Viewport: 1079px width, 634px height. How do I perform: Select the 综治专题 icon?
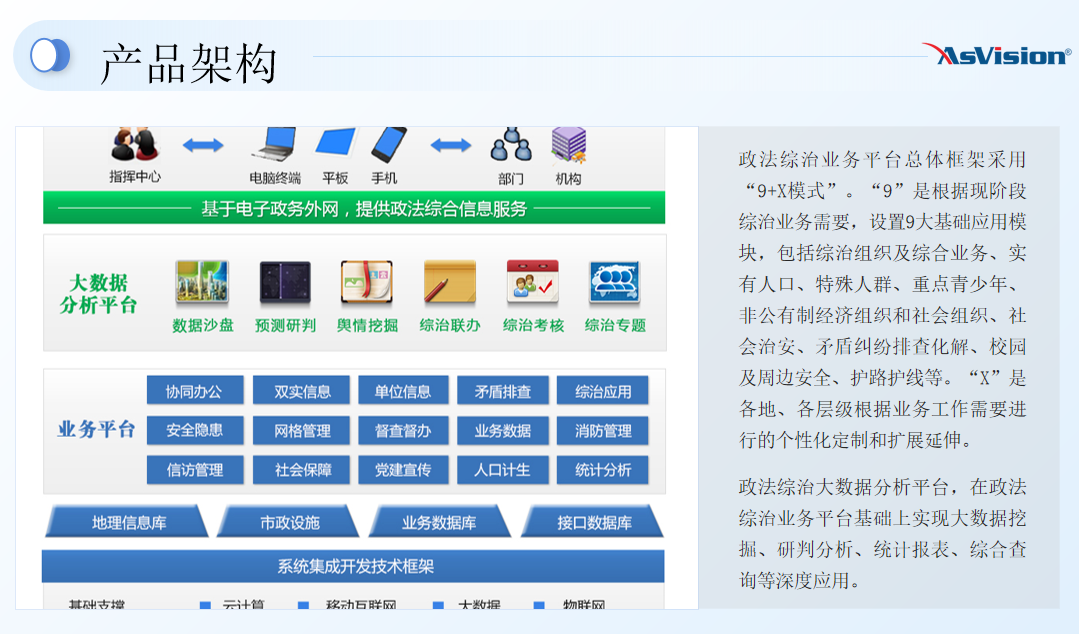coord(615,283)
